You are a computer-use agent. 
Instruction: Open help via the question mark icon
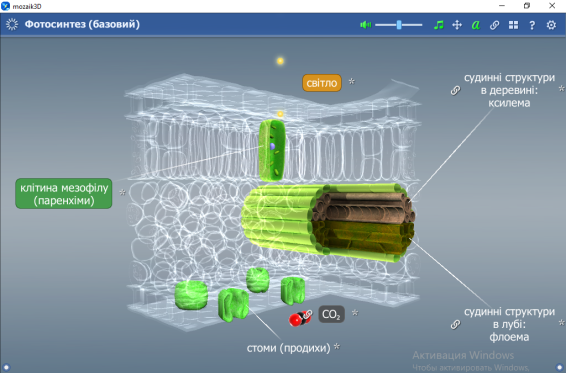532,25
